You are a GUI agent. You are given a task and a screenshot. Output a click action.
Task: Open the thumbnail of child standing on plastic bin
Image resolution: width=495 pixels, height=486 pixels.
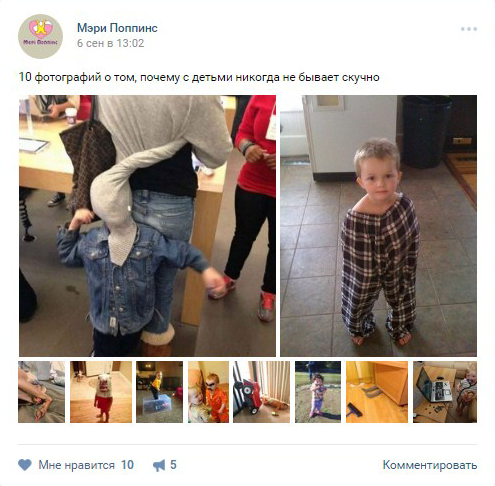tap(159, 392)
